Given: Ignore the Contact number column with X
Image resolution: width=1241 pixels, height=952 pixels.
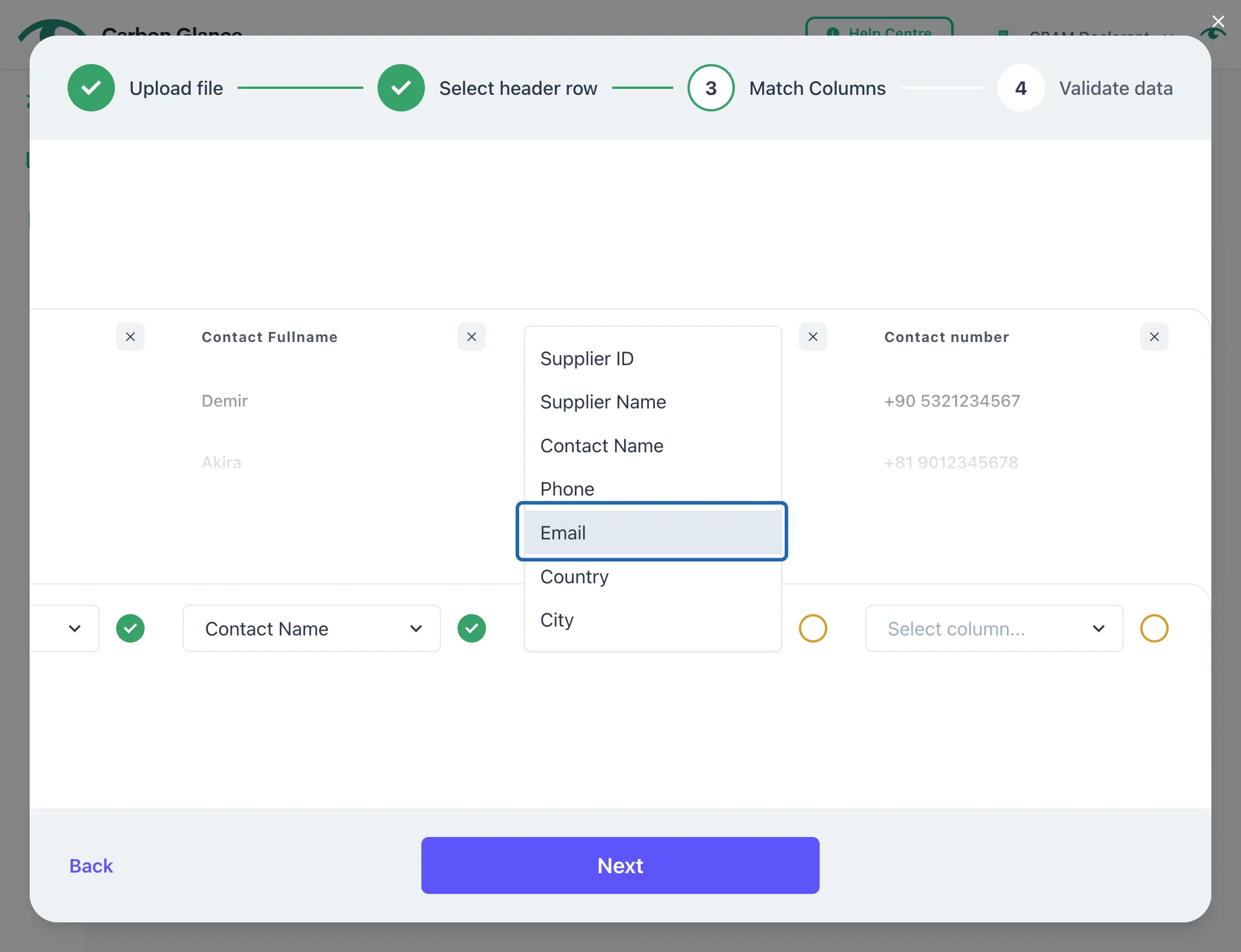Looking at the screenshot, I should click(x=1154, y=337).
